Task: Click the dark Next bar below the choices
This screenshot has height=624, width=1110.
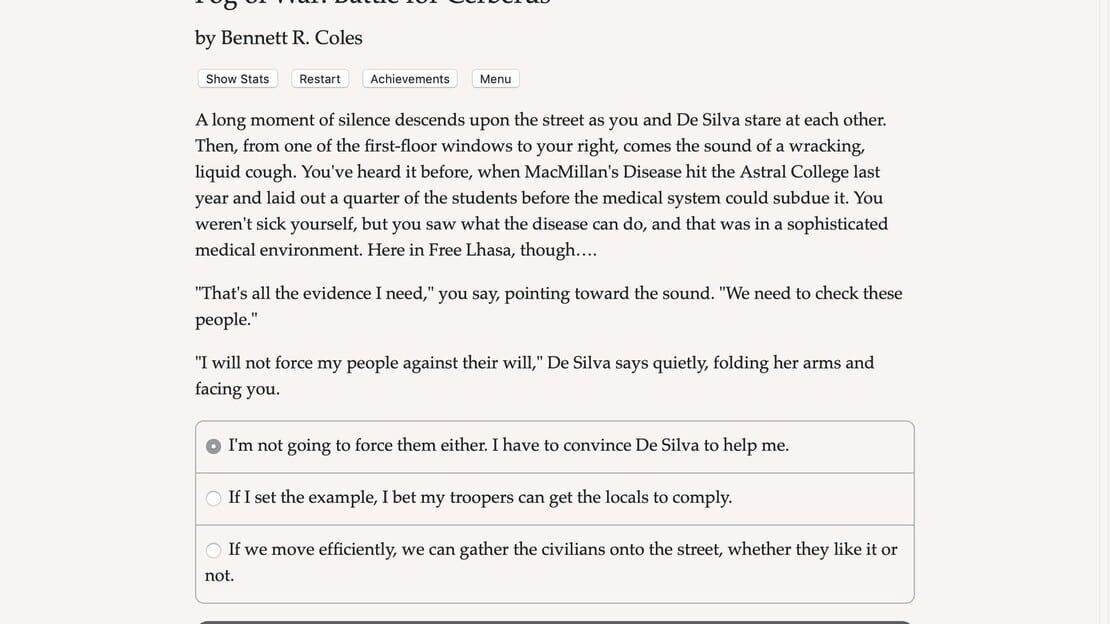Action: [555, 622]
